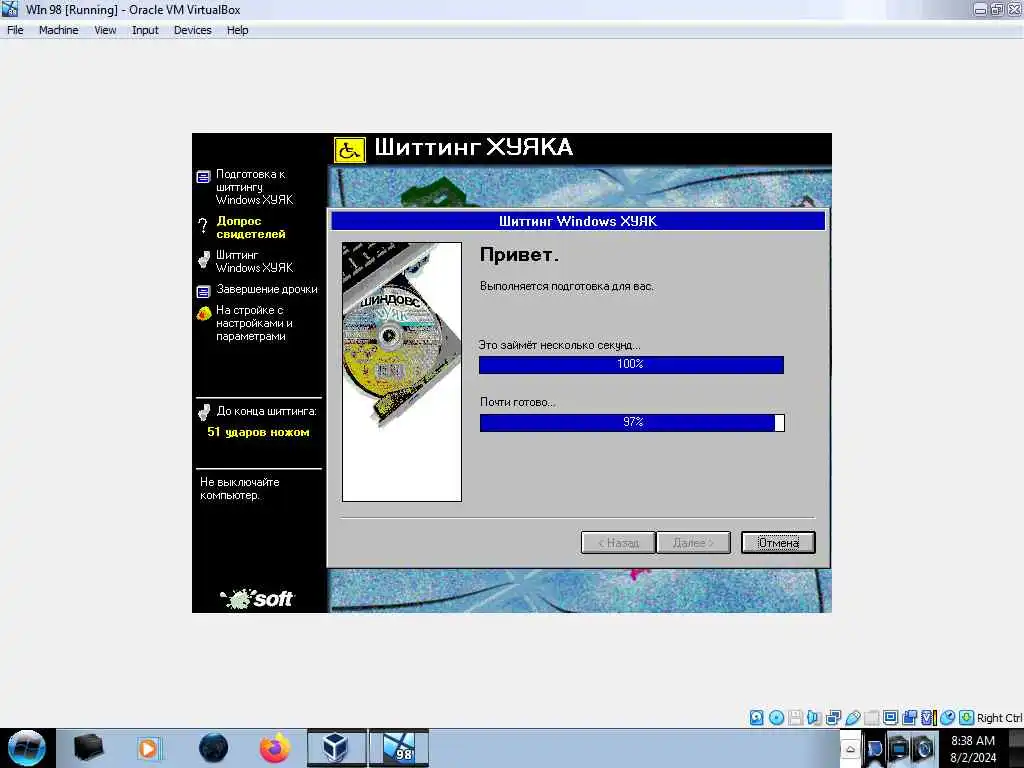Open the View menu
The height and width of the screenshot is (768, 1024).
pos(105,30)
